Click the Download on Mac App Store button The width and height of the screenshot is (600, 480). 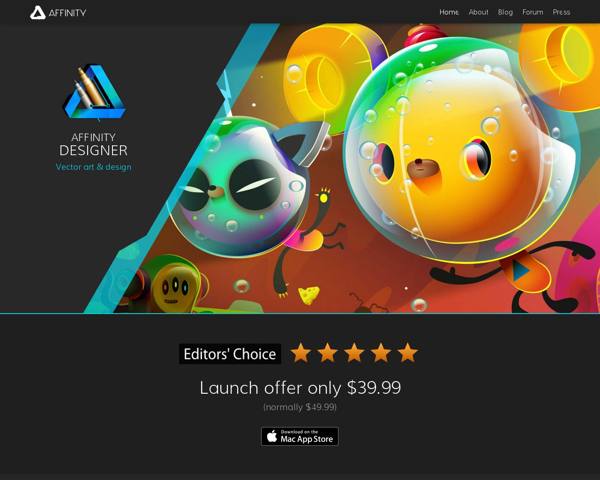click(300, 436)
